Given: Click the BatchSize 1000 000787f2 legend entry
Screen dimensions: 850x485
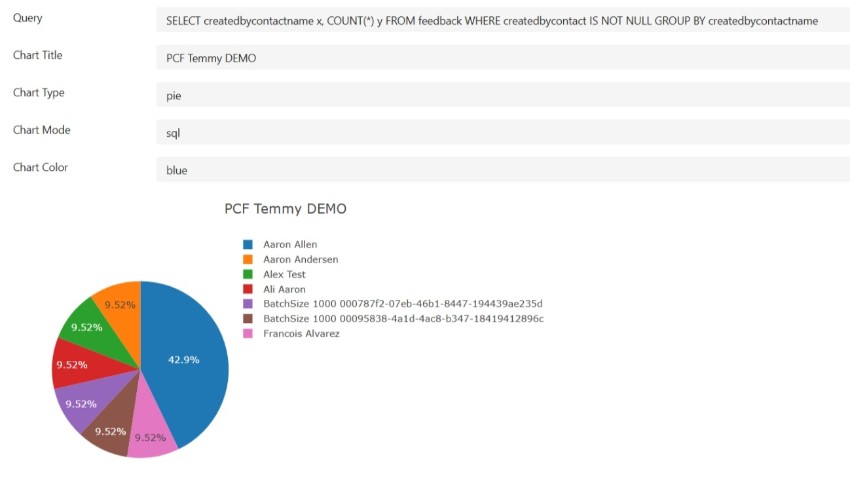Looking at the screenshot, I should [x=403, y=303].
